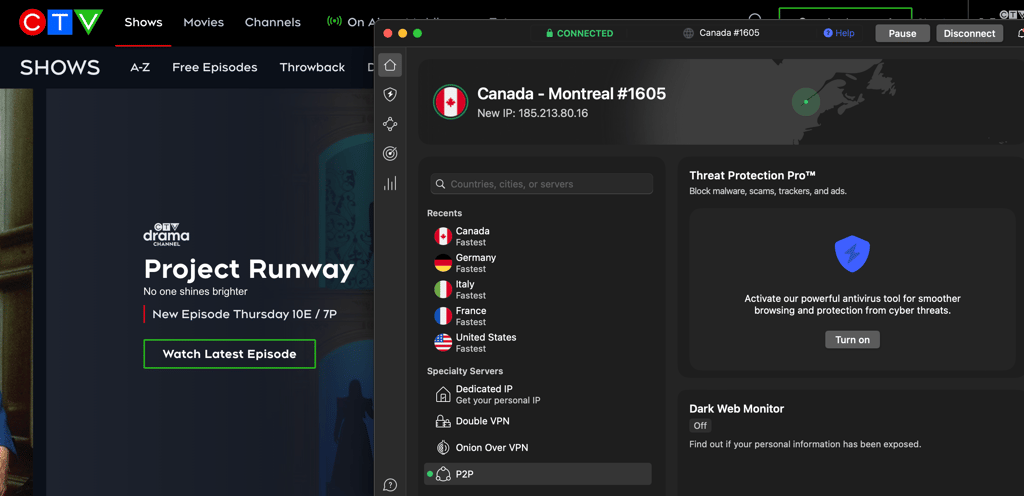This screenshot has width=1024, height=496.
Task: Click 'Block malware, scams, trackers, and ads.' text
Action: coord(768,191)
